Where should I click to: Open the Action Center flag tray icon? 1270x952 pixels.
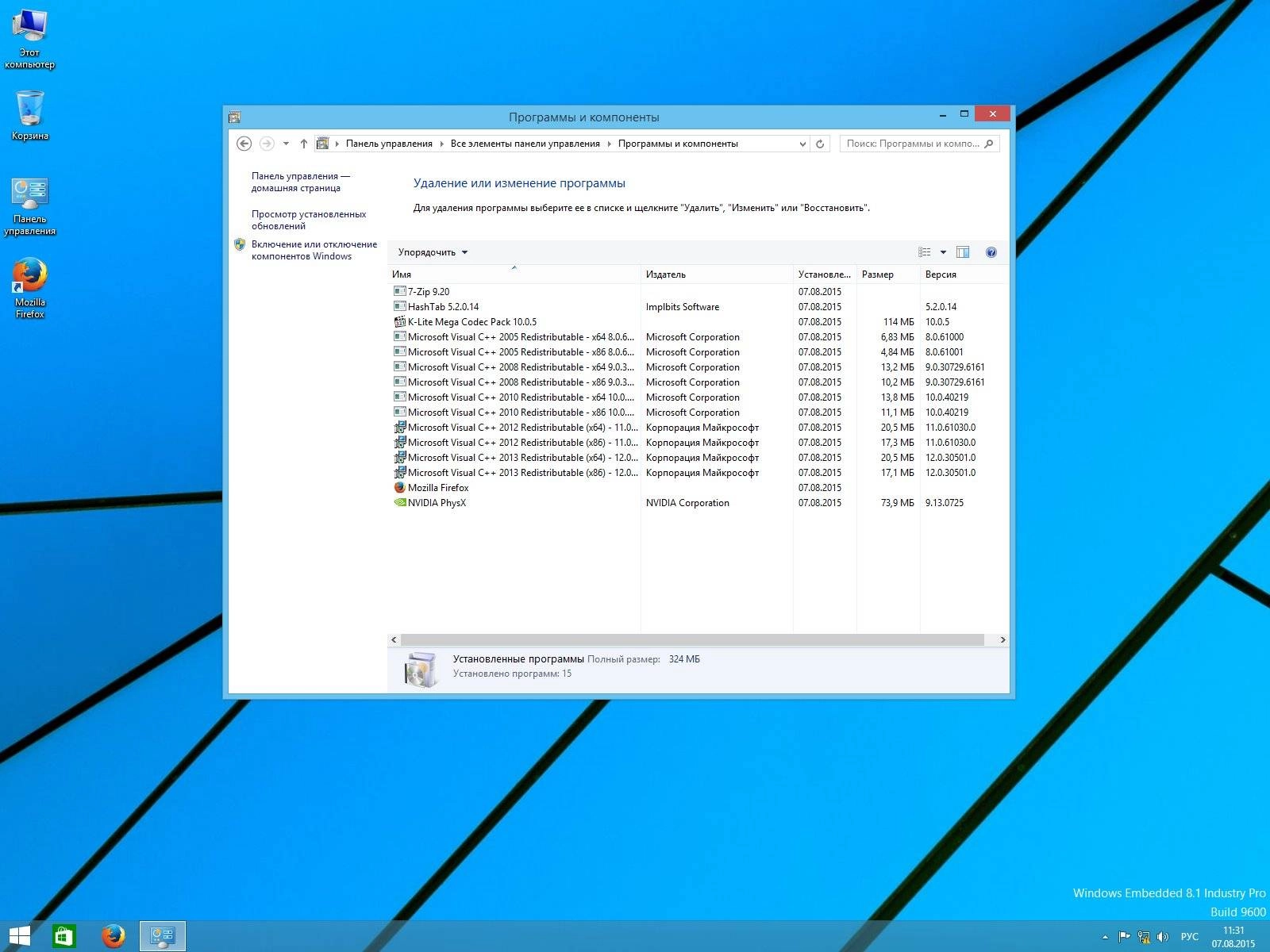point(1124,937)
